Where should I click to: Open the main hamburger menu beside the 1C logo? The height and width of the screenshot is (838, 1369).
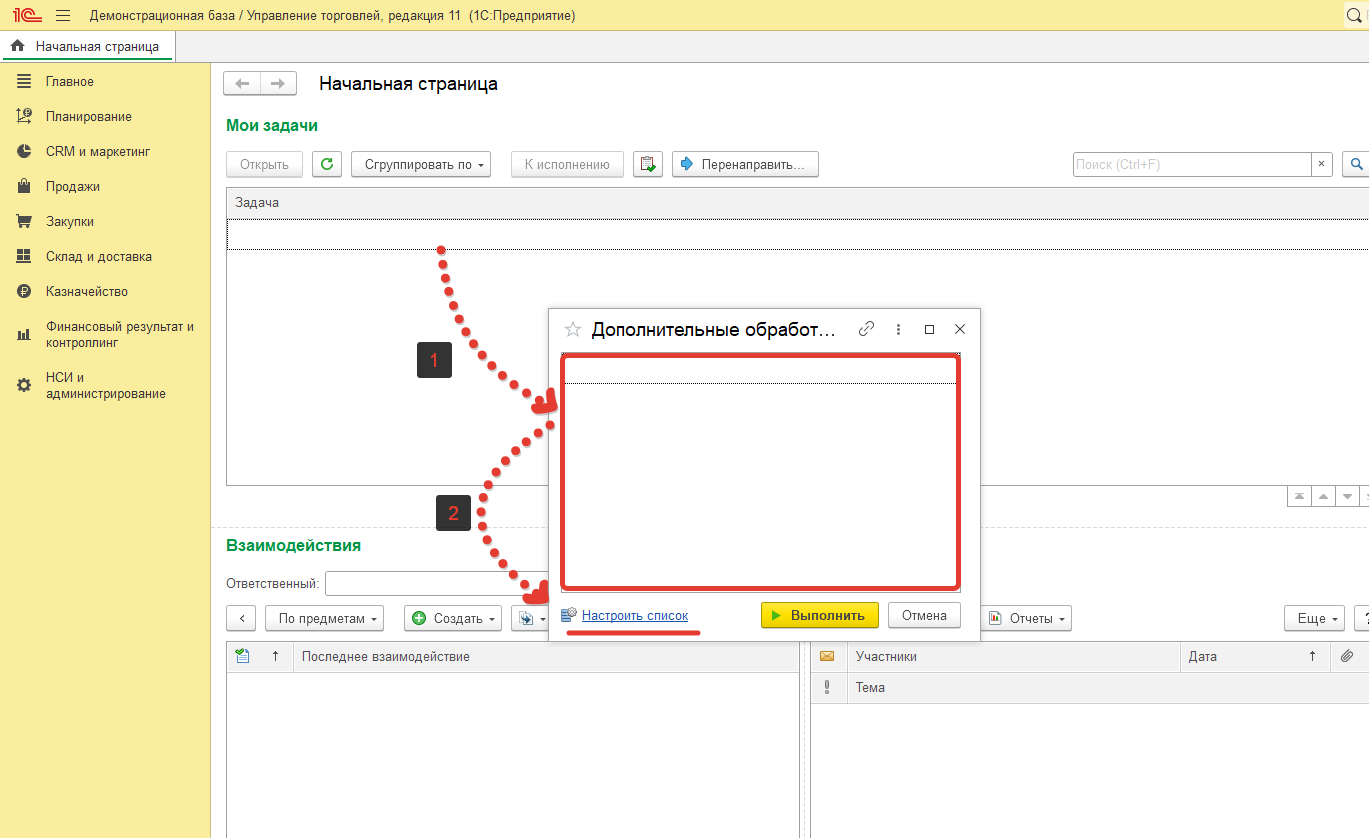coord(63,16)
